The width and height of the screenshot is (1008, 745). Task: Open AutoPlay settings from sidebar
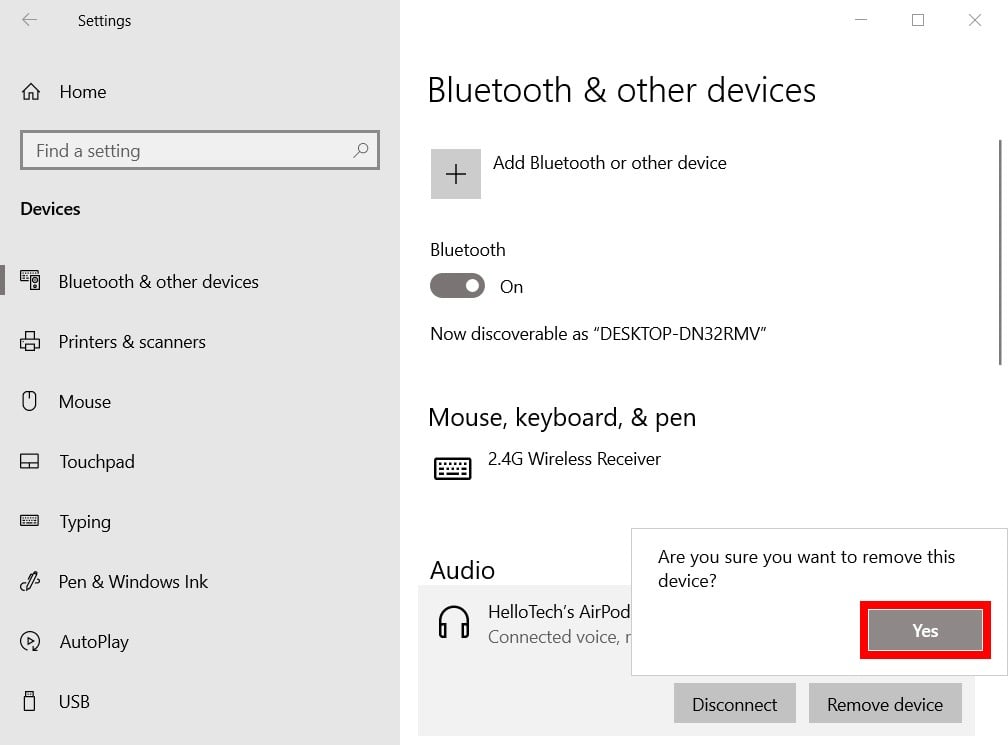[x=31, y=641]
